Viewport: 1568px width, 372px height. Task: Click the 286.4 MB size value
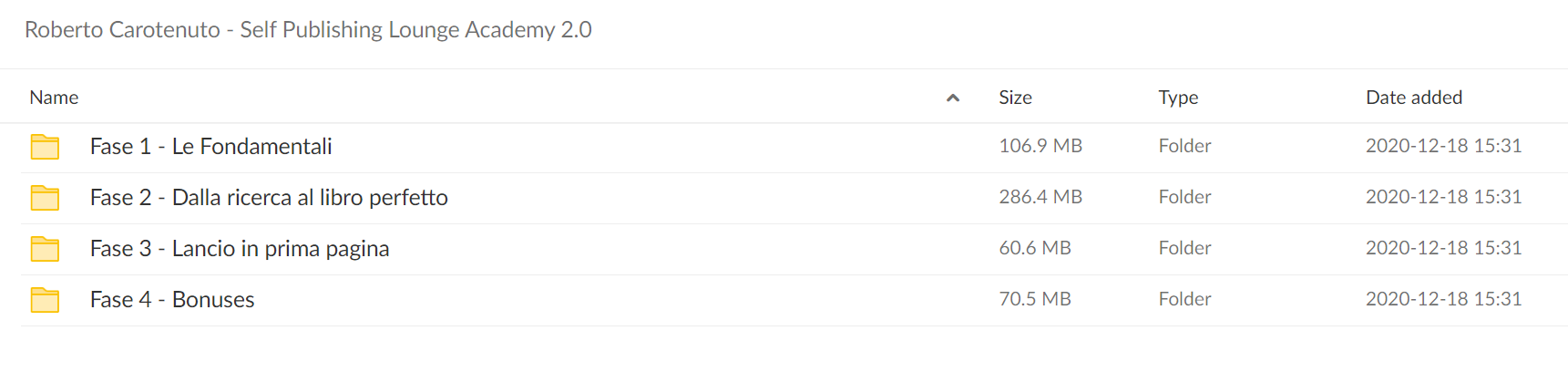click(1040, 197)
